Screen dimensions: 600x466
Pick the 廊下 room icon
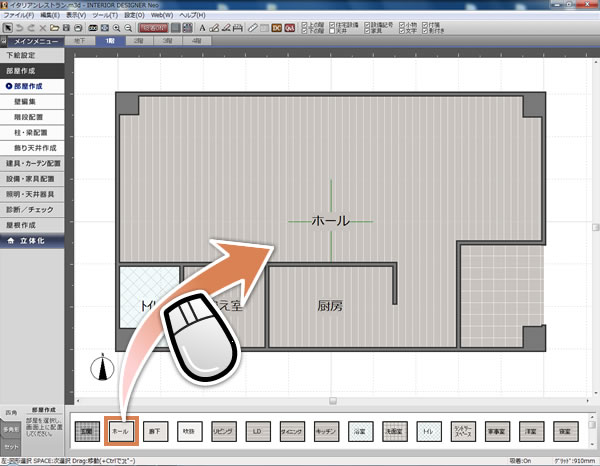pyautogui.click(x=154, y=431)
